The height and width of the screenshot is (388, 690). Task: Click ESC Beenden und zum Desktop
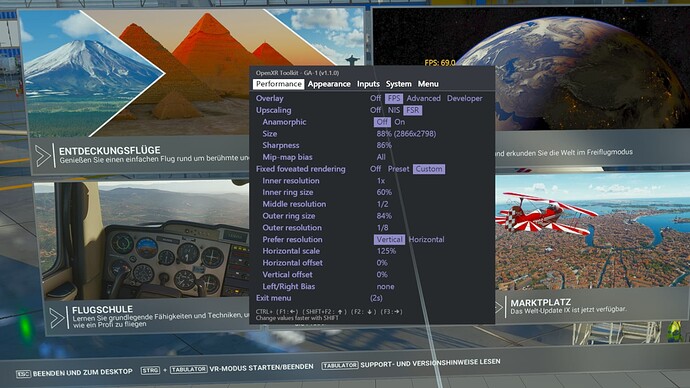74,372
